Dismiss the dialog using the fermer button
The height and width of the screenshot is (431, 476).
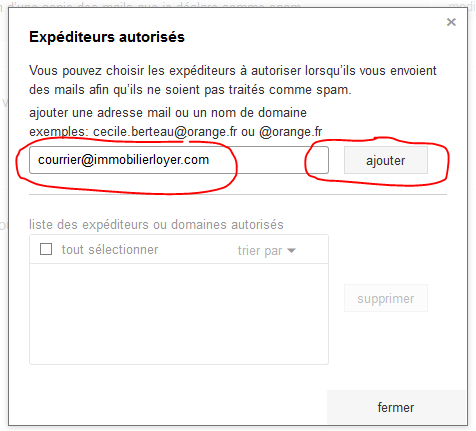click(x=396, y=407)
